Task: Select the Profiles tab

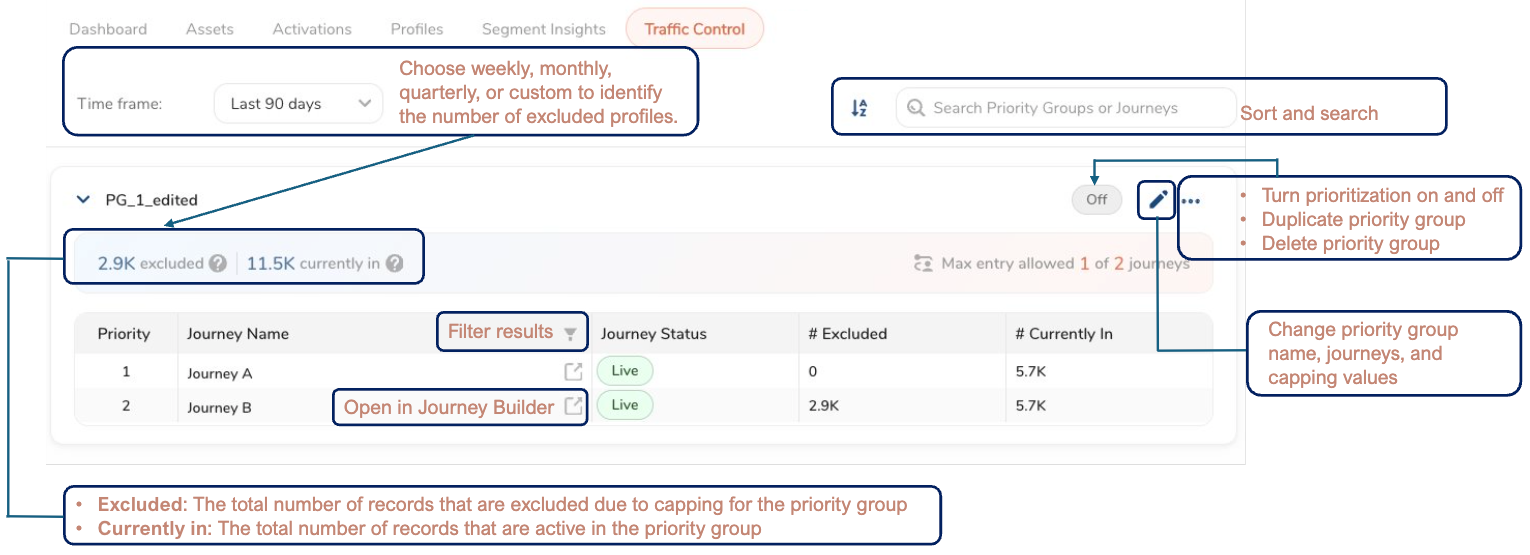Action: click(417, 29)
